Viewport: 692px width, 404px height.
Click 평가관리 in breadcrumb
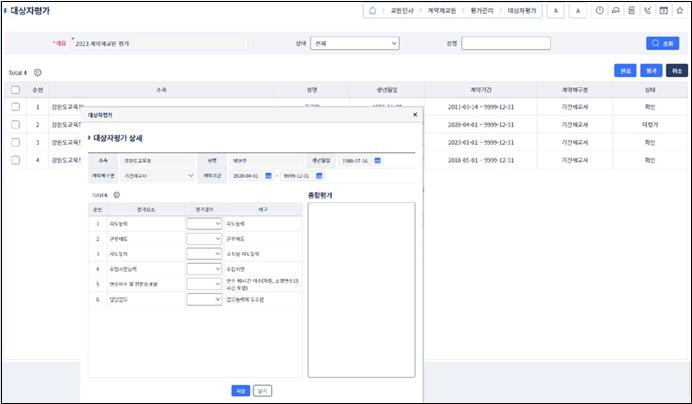pyautogui.click(x=481, y=11)
